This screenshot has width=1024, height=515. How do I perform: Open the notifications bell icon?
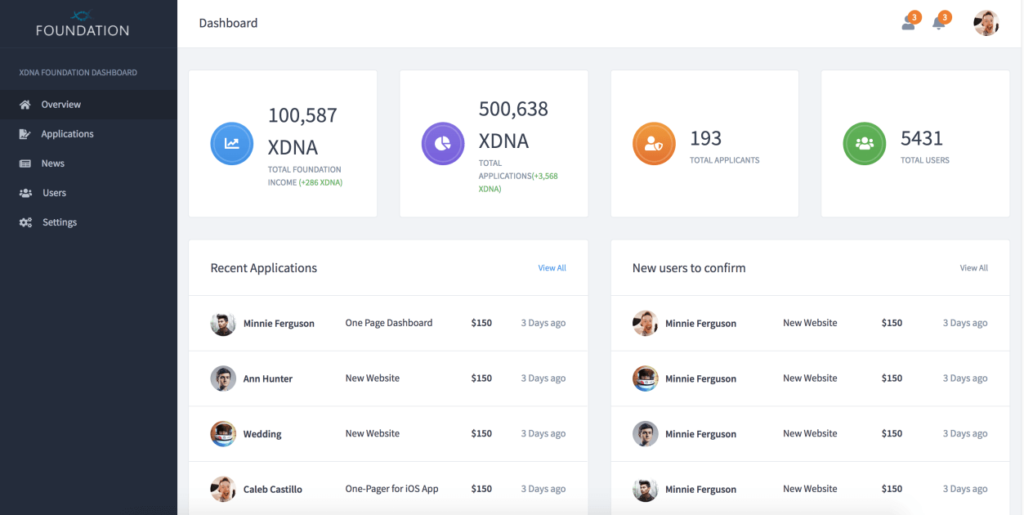pos(940,22)
